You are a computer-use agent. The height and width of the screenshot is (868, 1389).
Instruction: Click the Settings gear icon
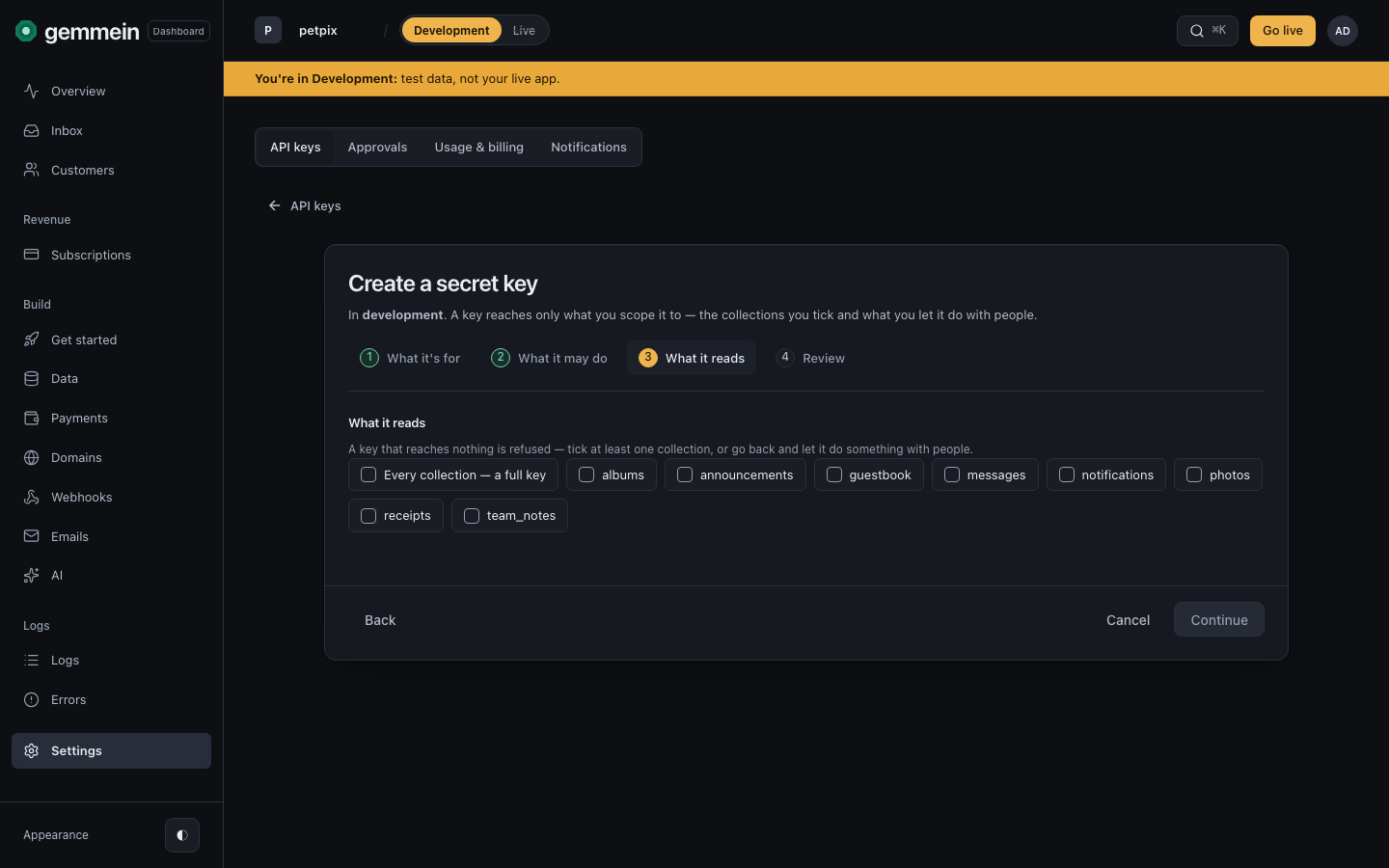point(32,750)
